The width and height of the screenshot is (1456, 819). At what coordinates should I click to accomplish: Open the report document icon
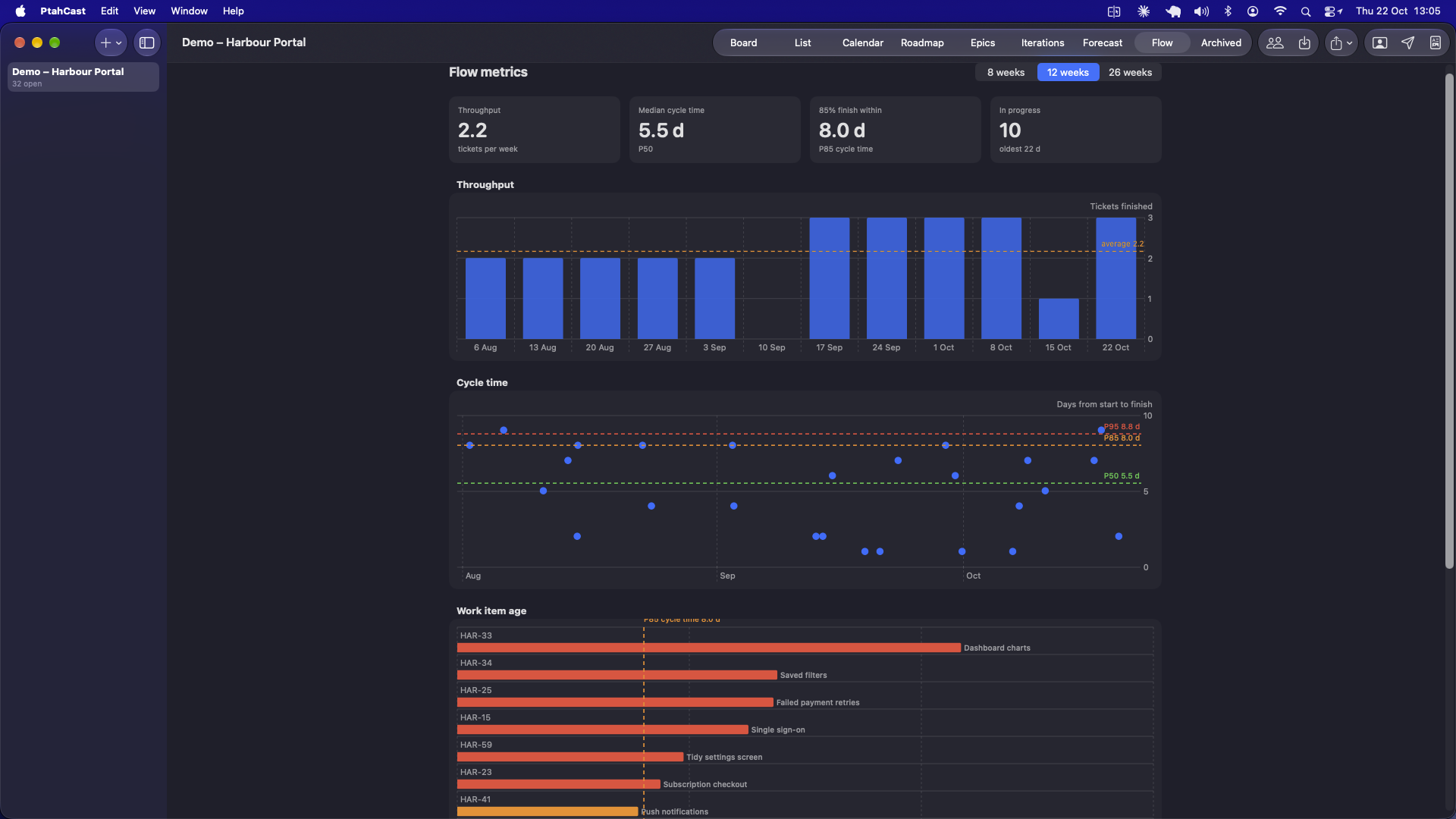click(x=1436, y=43)
